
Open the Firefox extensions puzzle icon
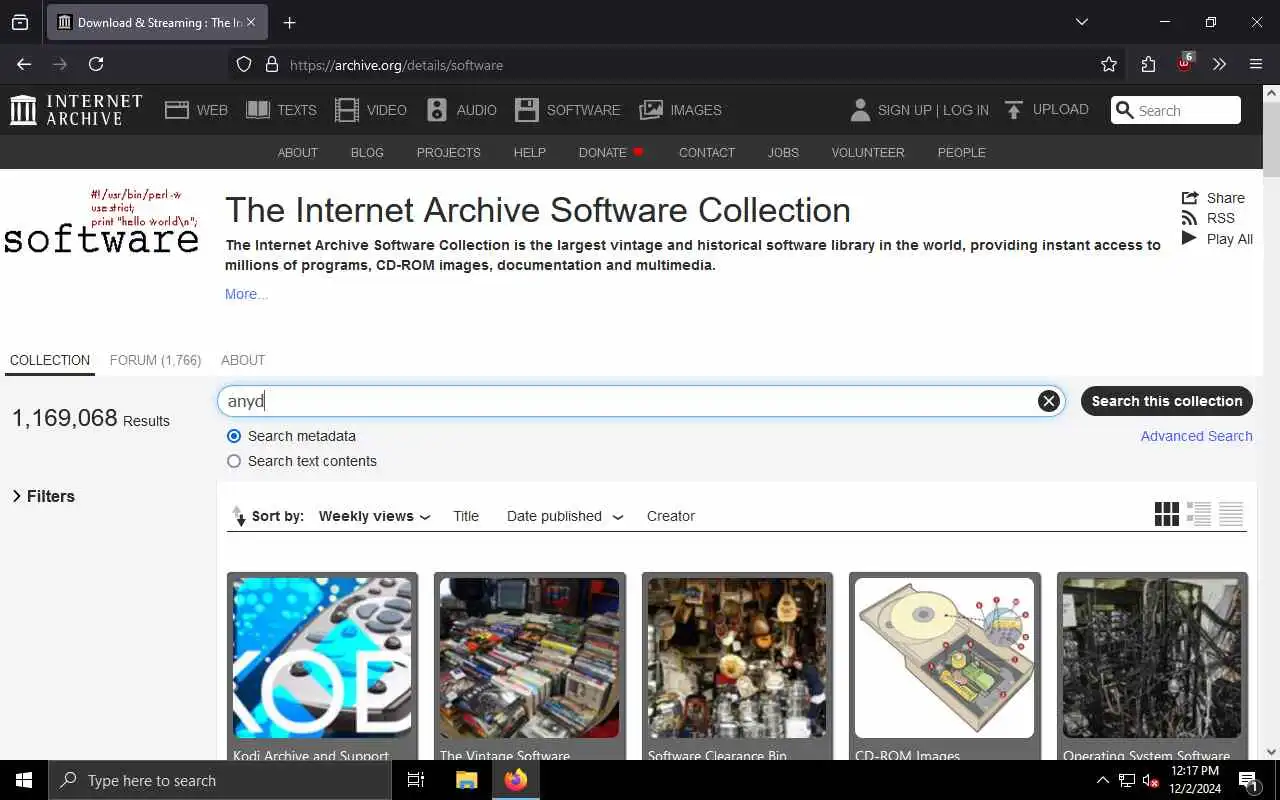(1148, 64)
